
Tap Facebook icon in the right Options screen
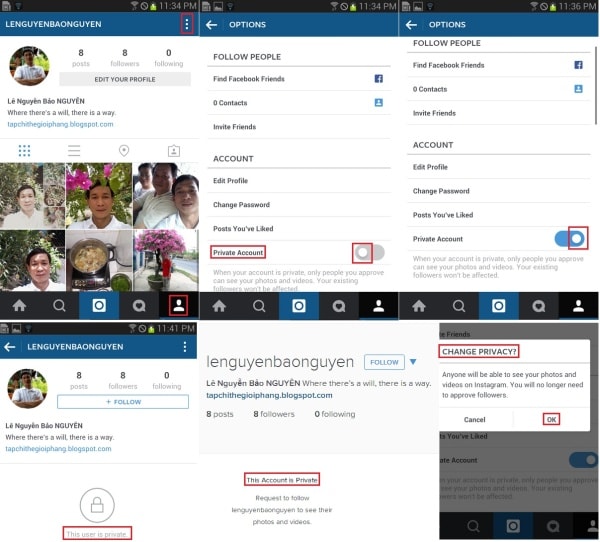pos(579,65)
